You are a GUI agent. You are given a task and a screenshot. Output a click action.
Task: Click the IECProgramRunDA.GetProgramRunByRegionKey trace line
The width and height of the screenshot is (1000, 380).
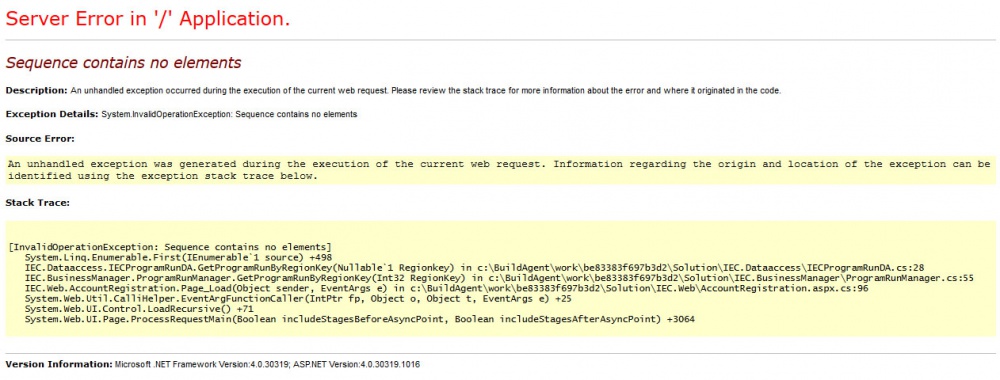click(474, 268)
